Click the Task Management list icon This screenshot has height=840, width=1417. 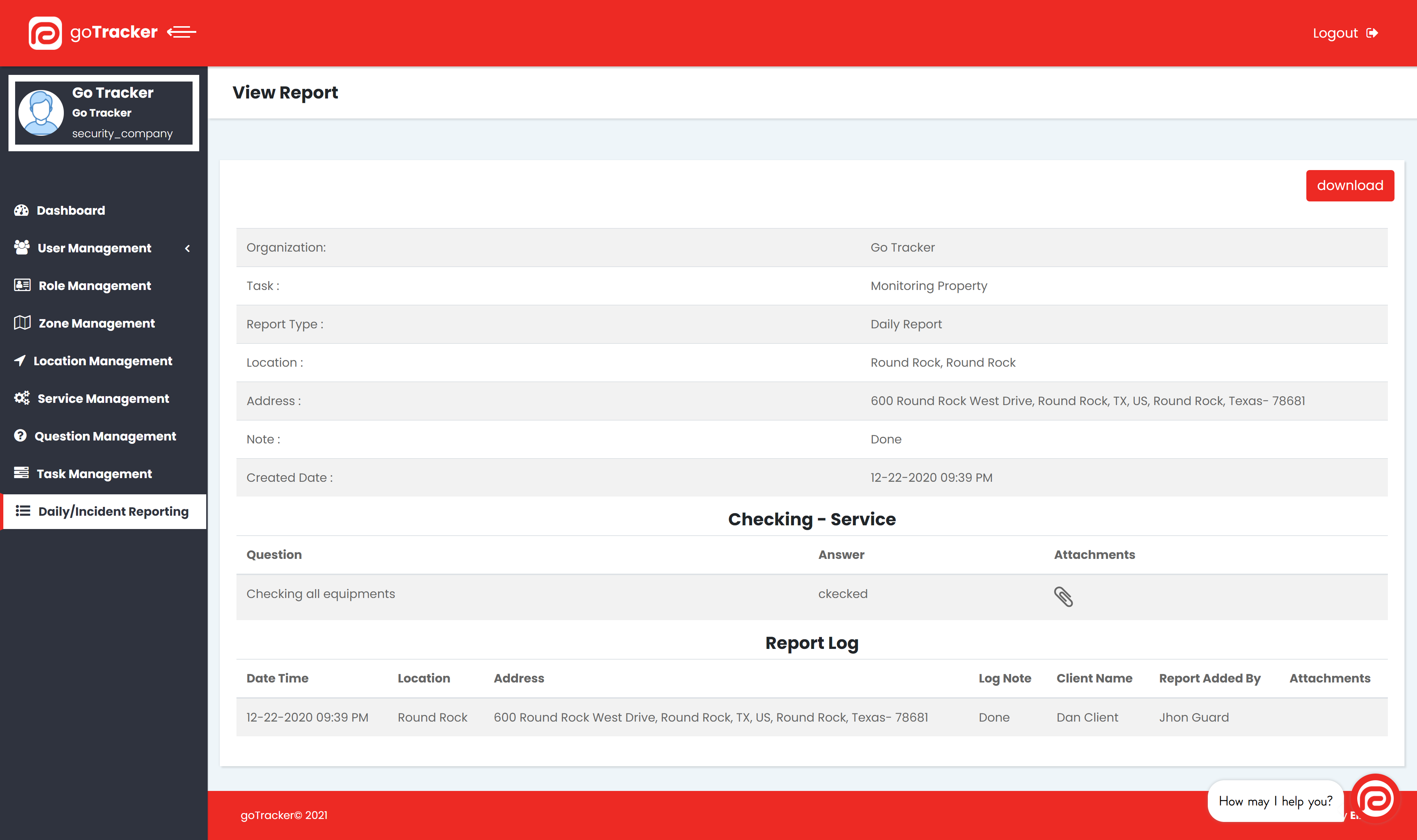pos(21,473)
